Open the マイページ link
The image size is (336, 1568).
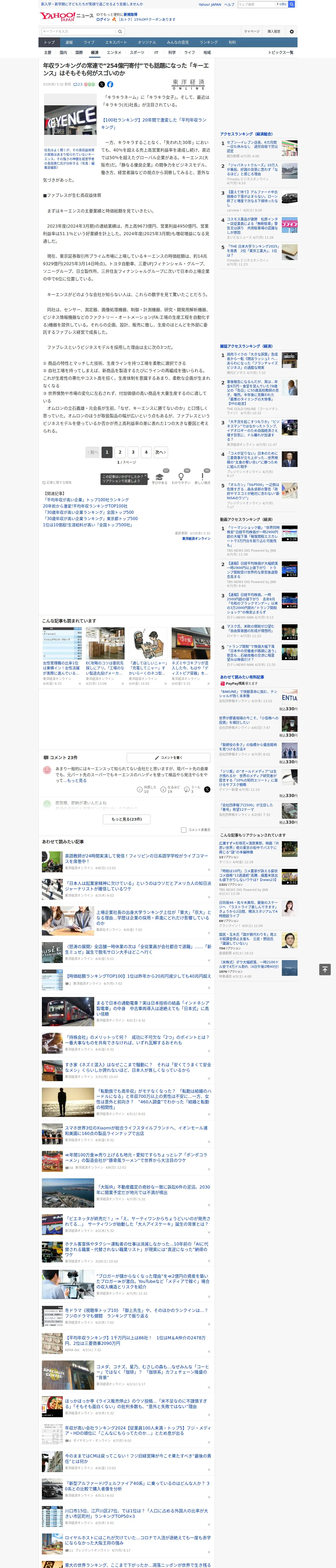[x=251, y=32]
